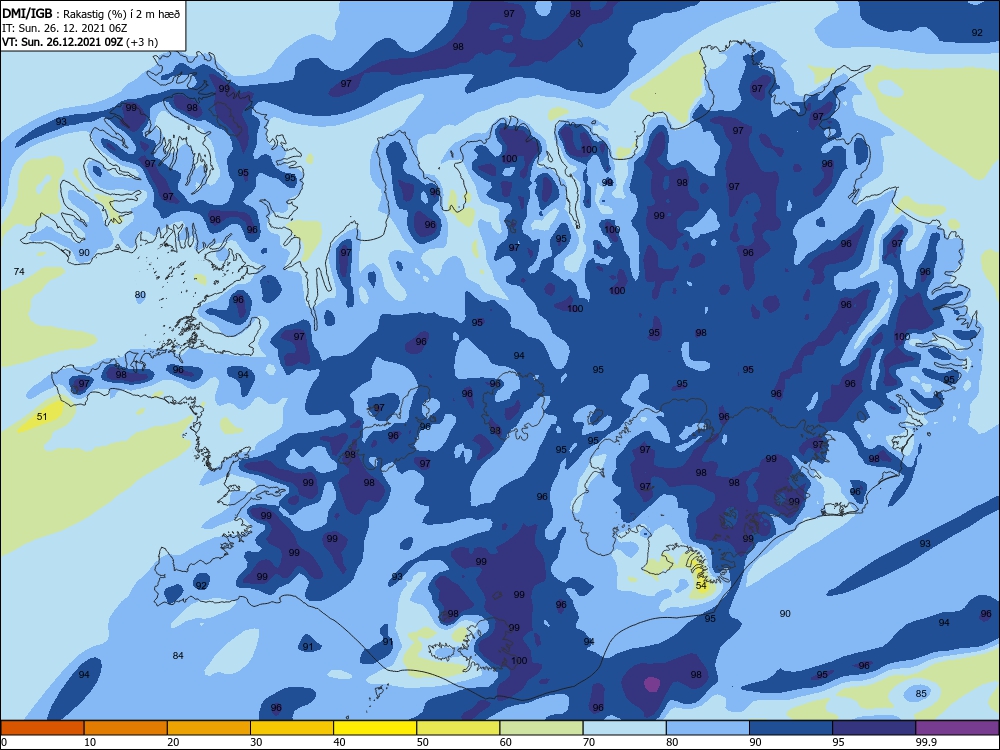1000x750 pixels.
Task: Click the pale green 60–70 legend swatch
Action: tap(541, 728)
